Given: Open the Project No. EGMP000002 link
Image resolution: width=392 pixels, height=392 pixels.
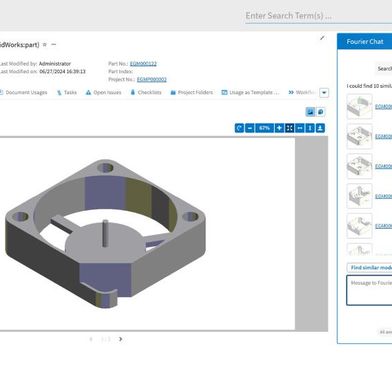Looking at the screenshot, I should tap(152, 79).
